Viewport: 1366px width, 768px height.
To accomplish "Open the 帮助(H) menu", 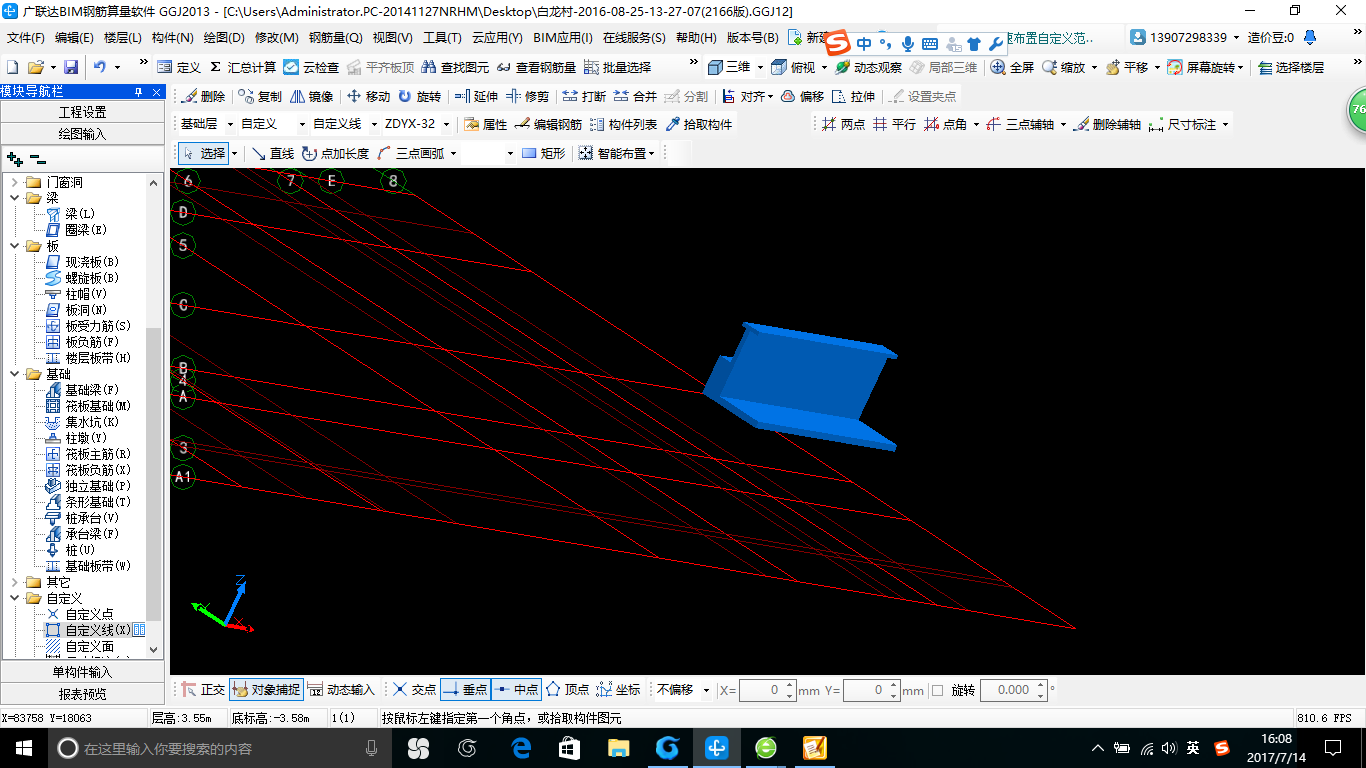I will click(x=696, y=38).
